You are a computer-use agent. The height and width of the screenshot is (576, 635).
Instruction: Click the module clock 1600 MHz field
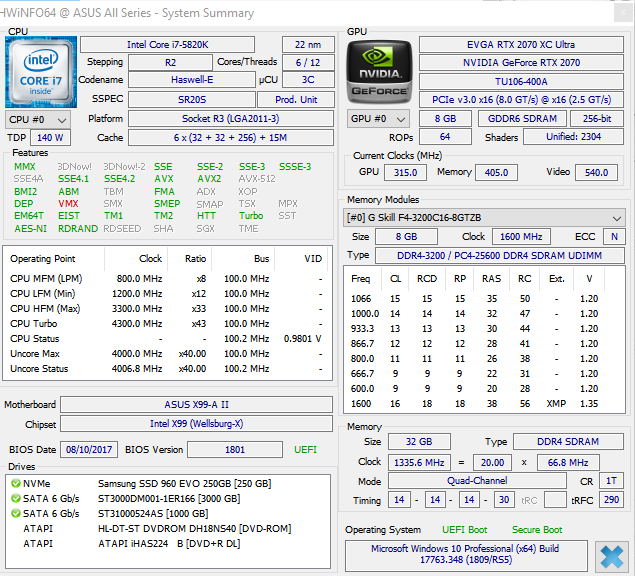pyautogui.click(x=521, y=237)
